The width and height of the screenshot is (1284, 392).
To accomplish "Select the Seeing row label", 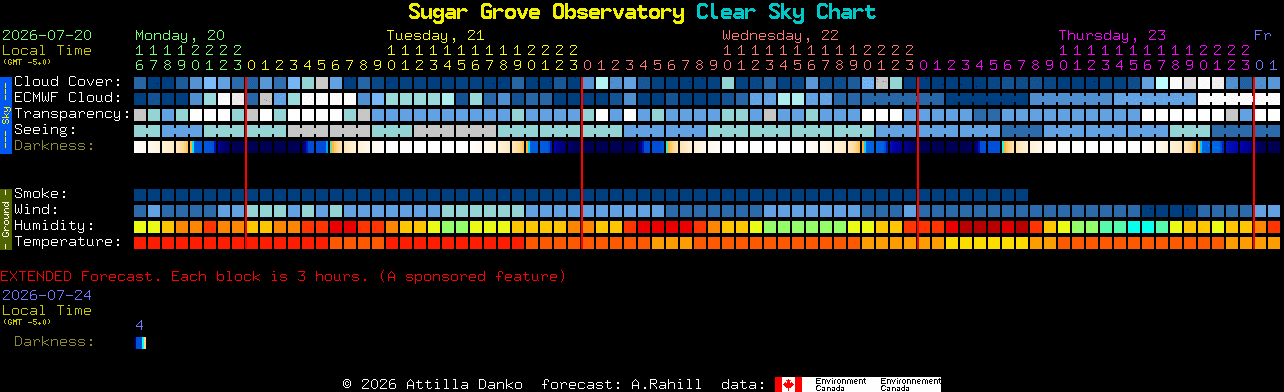I will pos(45,129).
